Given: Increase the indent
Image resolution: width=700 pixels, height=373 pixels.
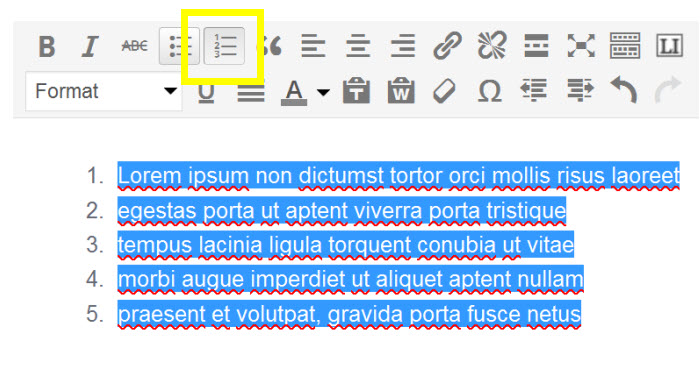Looking at the screenshot, I should tap(580, 90).
